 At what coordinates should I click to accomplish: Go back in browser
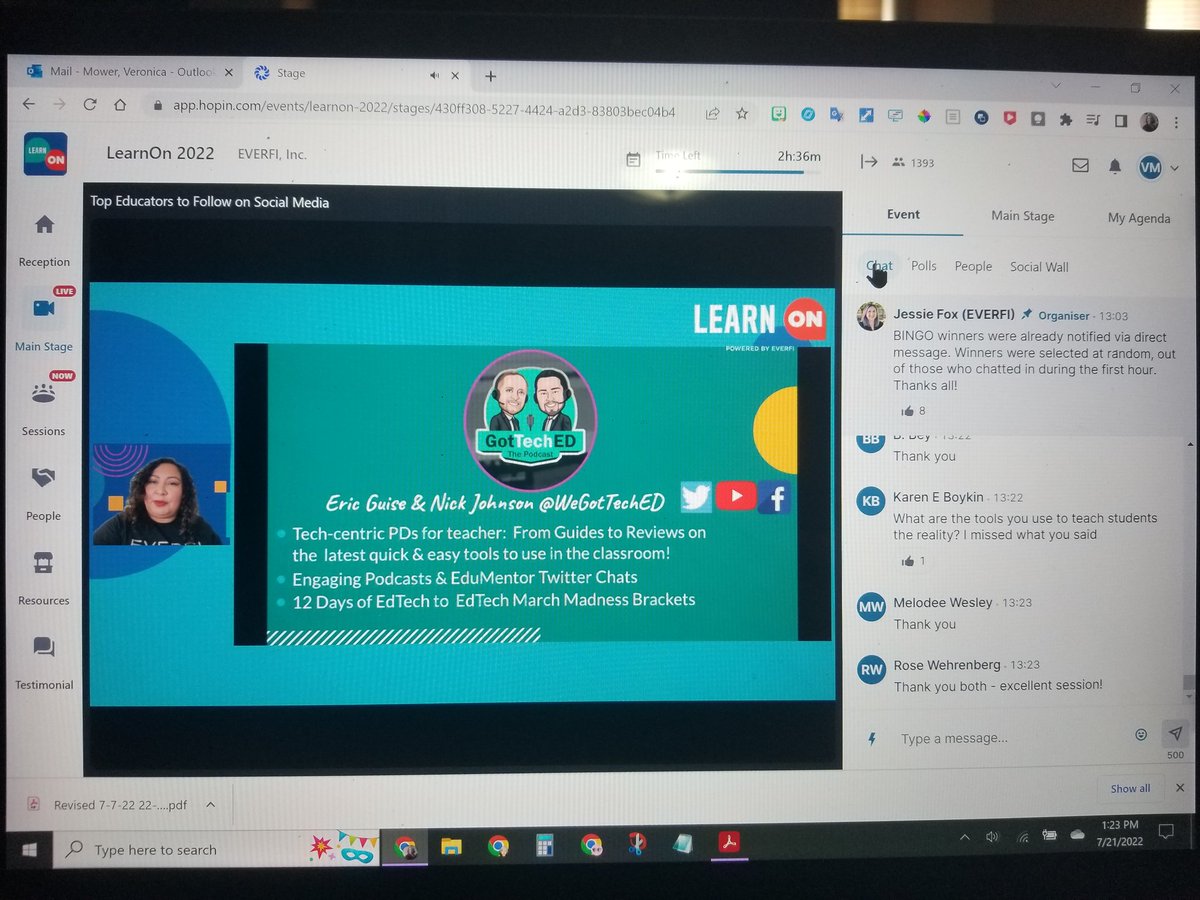pyautogui.click(x=28, y=104)
